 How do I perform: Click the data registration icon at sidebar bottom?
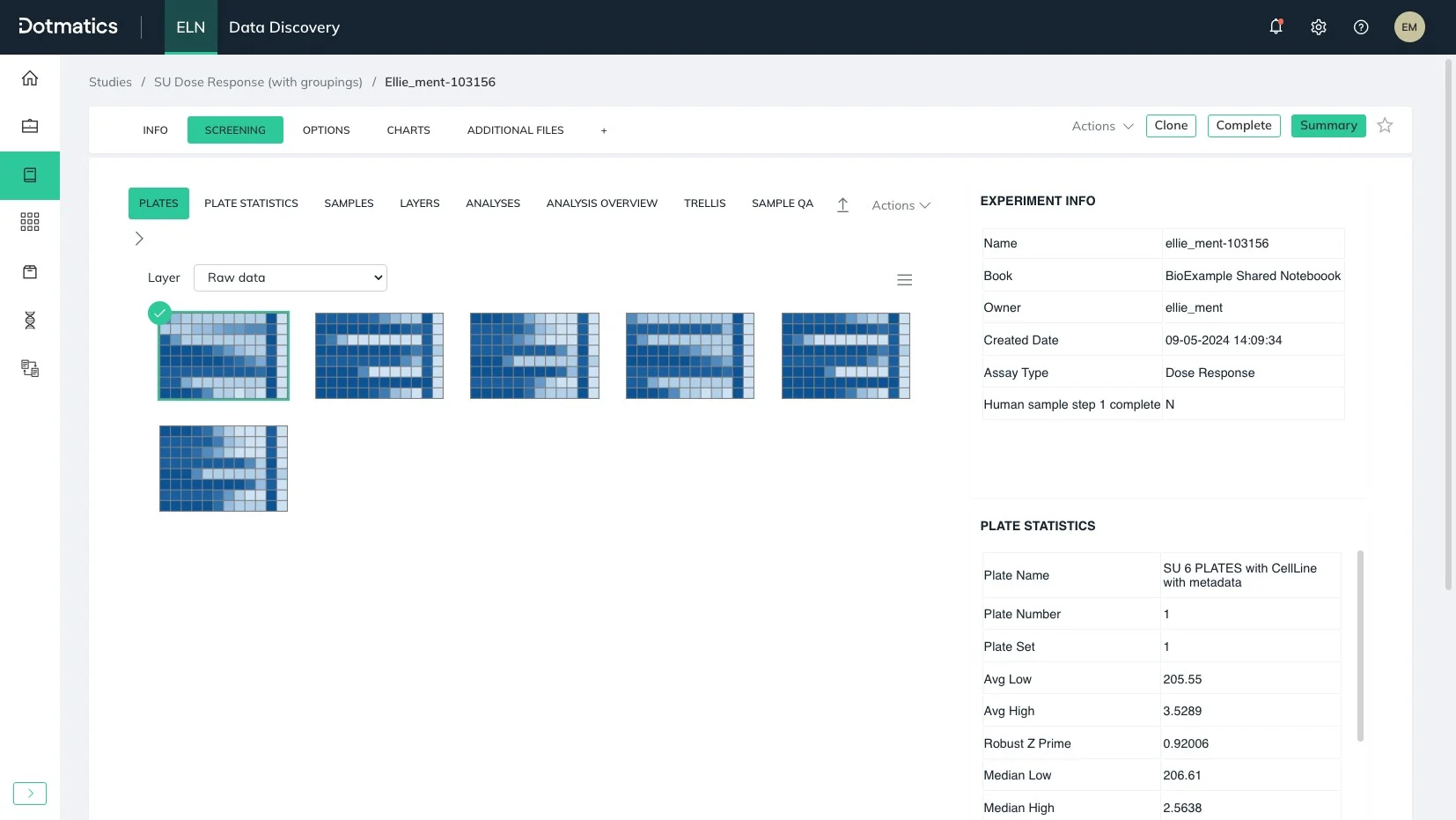(x=30, y=368)
